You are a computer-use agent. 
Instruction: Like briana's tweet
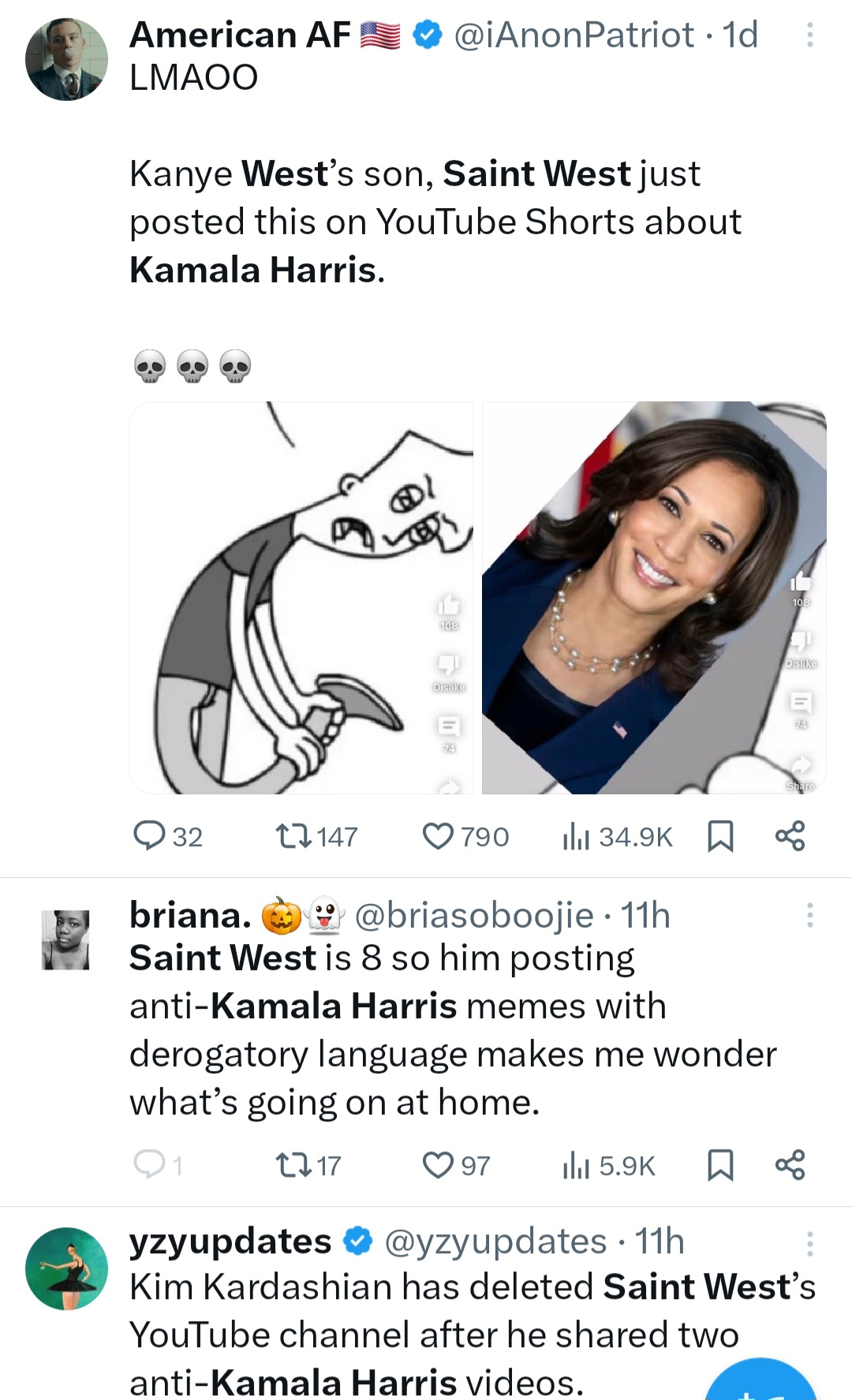click(439, 1165)
